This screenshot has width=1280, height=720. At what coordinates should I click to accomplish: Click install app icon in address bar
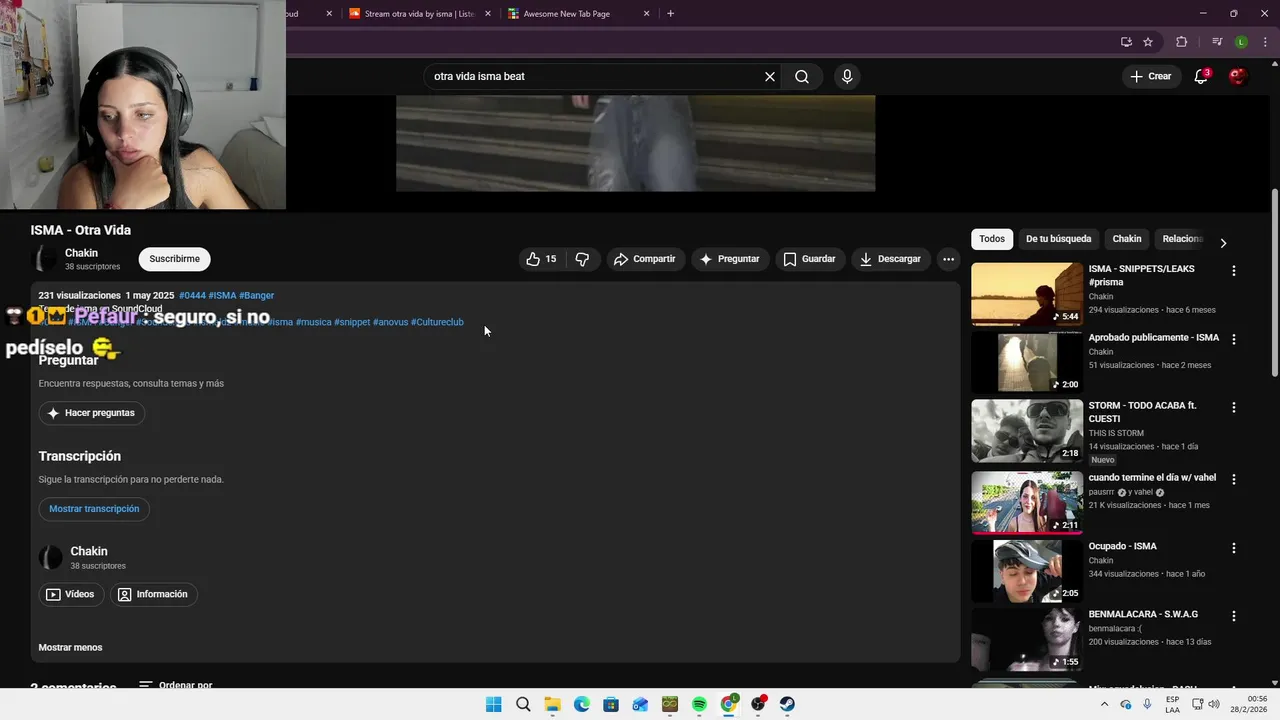click(x=1126, y=42)
